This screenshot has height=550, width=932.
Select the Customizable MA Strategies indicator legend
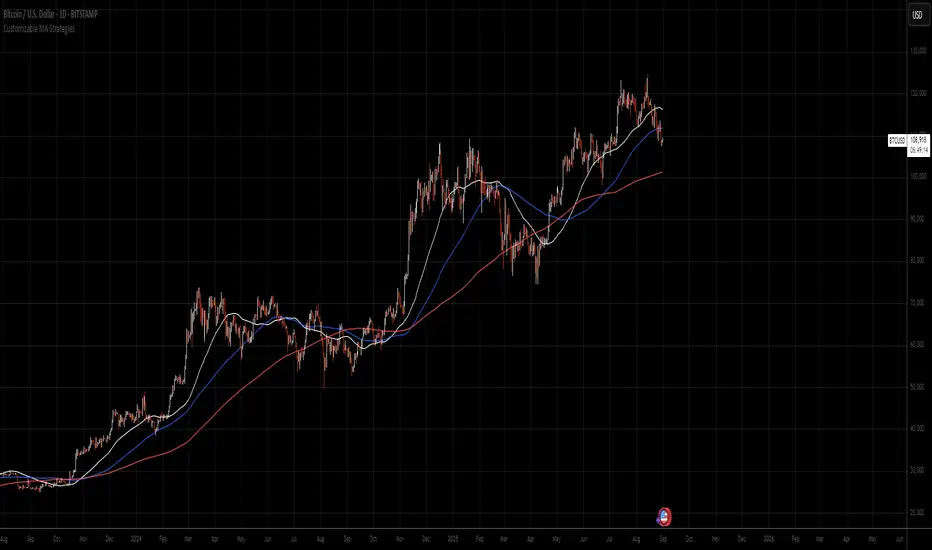[x=39, y=29]
